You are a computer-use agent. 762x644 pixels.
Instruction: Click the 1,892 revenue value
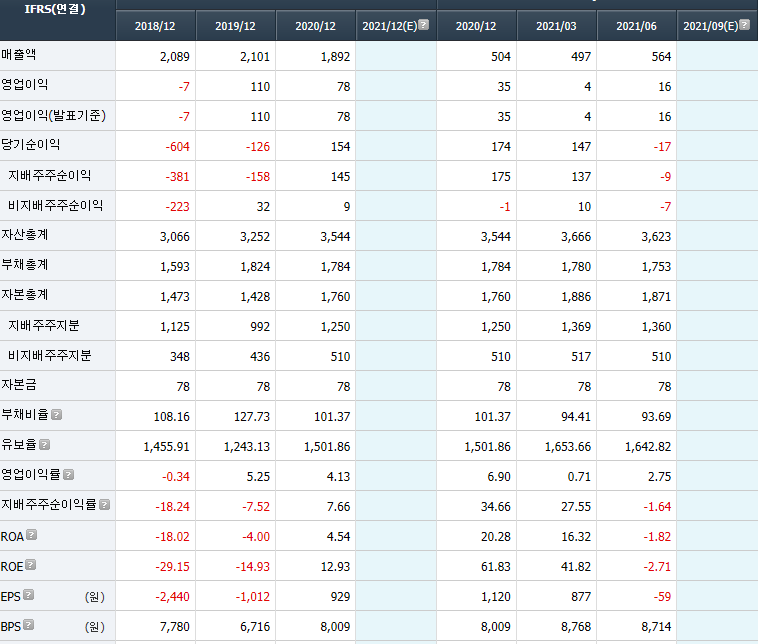[x=335, y=57]
